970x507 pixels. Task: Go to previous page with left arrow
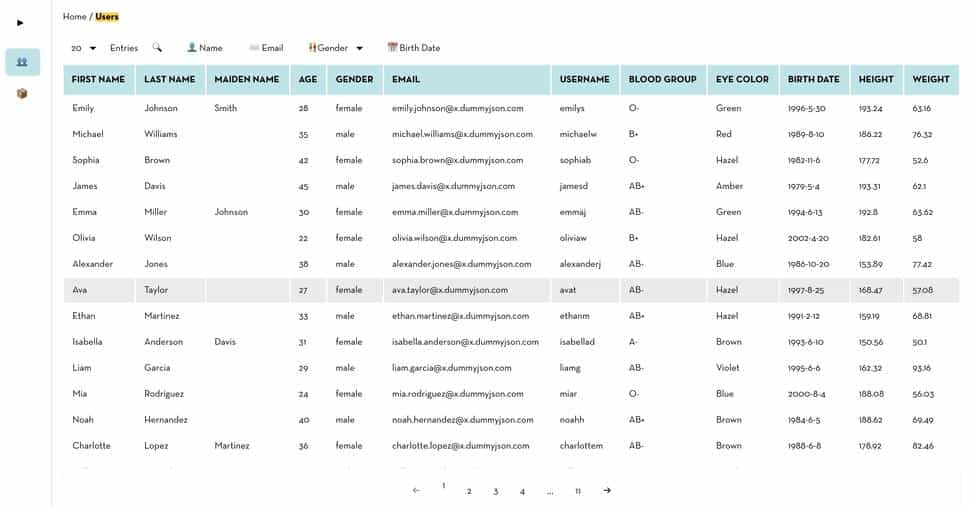tap(416, 491)
